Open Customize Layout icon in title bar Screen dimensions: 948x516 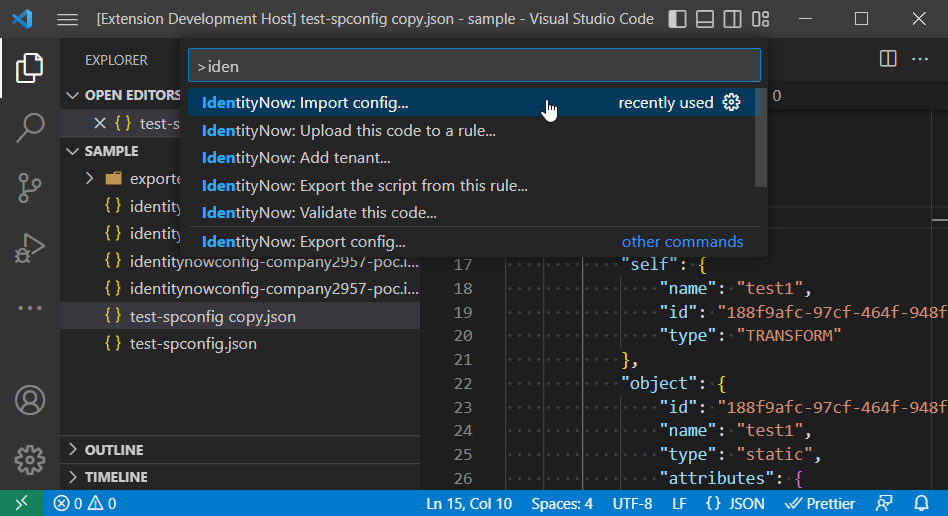point(761,19)
